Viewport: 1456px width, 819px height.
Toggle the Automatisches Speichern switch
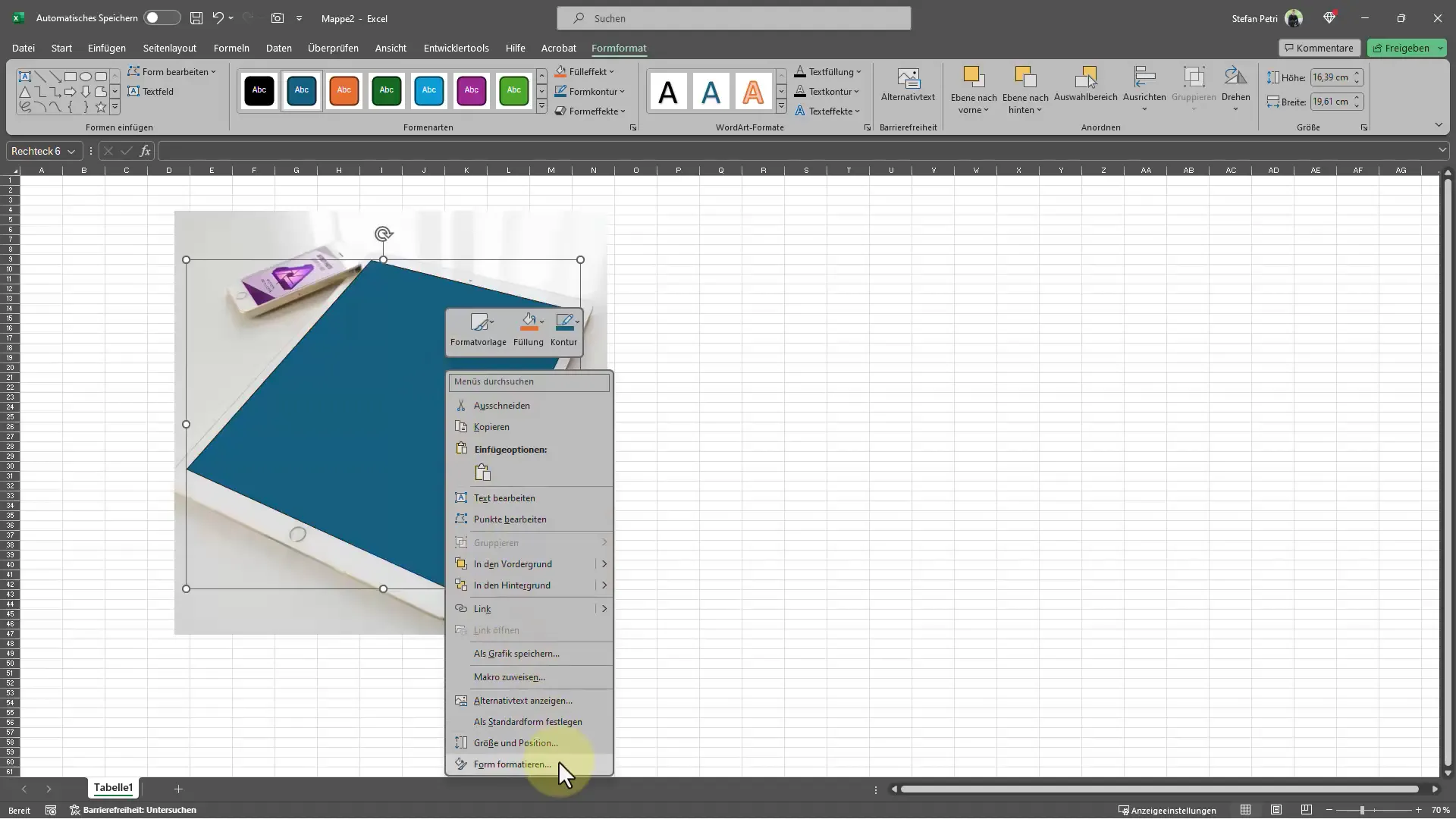(162, 17)
